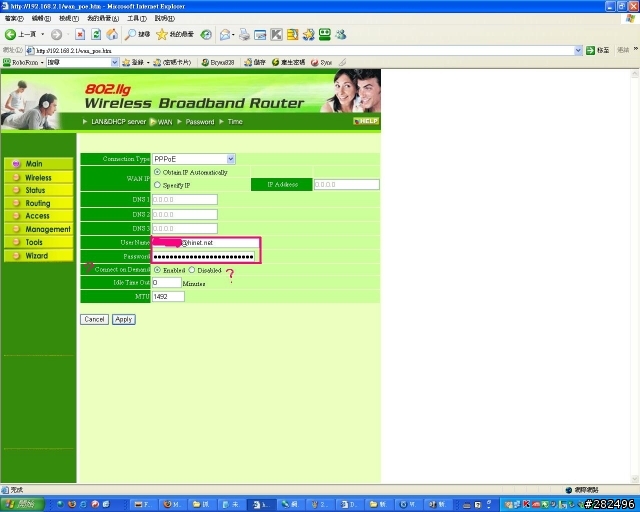Viewport: 640px width, 512px height.
Task: Open the Mail icon dropdown arrow
Action: coord(233,35)
